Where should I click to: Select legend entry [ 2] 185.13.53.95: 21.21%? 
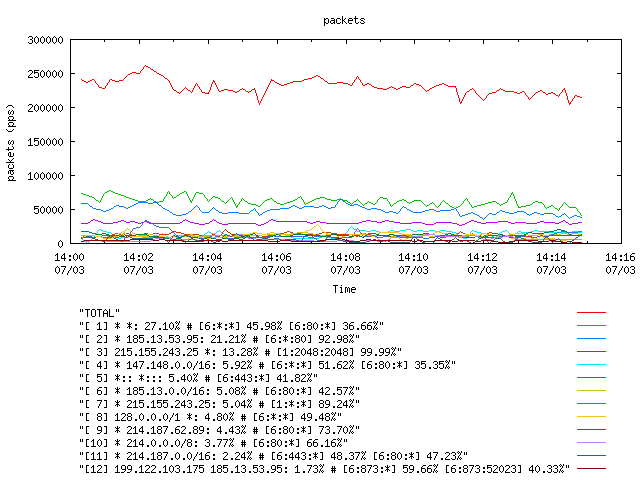point(220,339)
